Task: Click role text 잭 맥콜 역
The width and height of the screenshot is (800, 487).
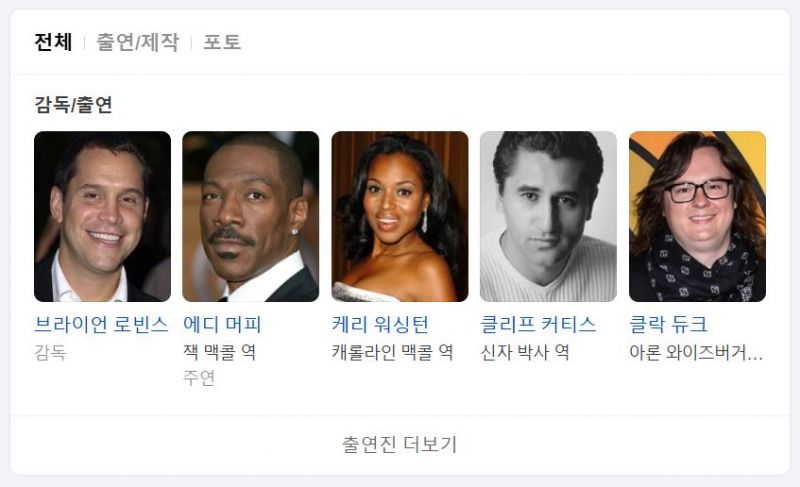Action: [x=219, y=352]
